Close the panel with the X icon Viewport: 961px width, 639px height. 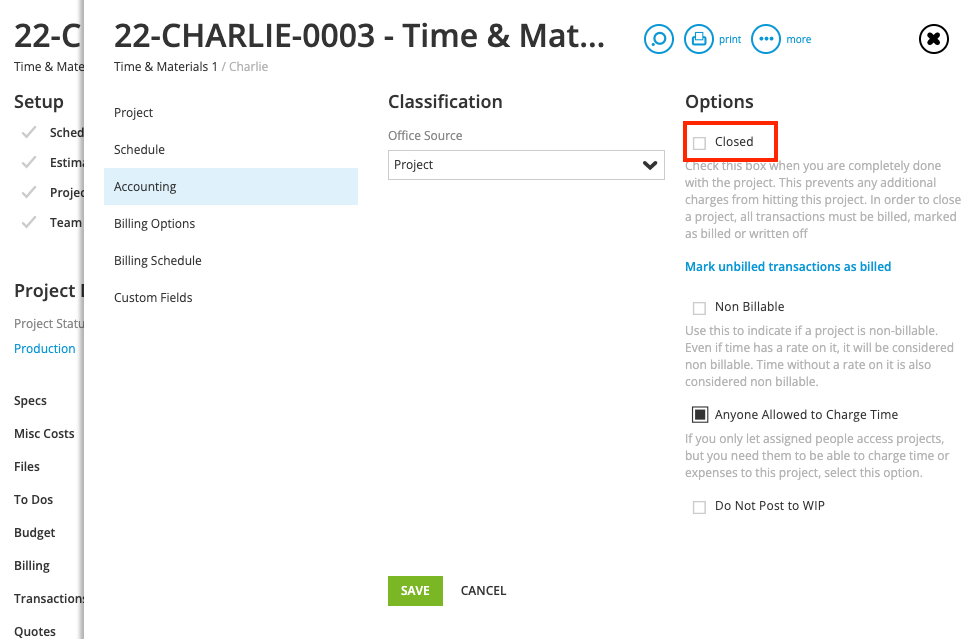(933, 39)
